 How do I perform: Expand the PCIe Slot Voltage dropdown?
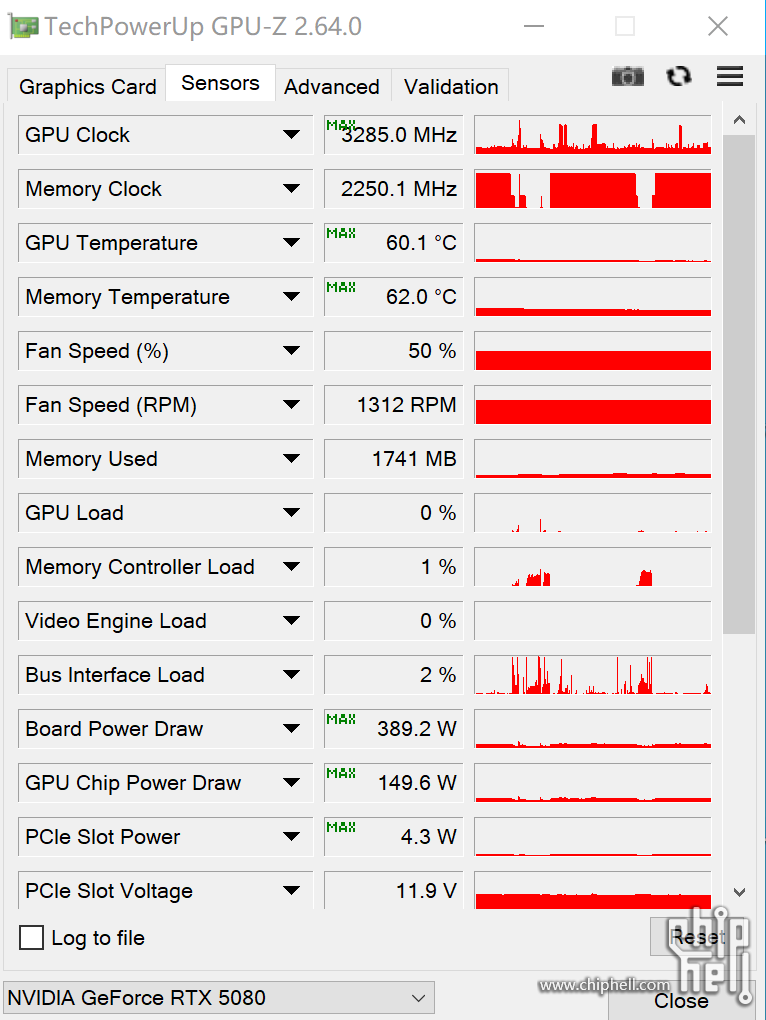click(291, 891)
